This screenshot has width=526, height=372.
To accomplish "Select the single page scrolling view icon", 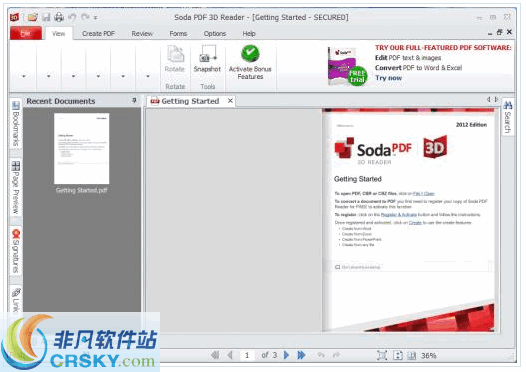I will pyautogui.click(x=398, y=356).
